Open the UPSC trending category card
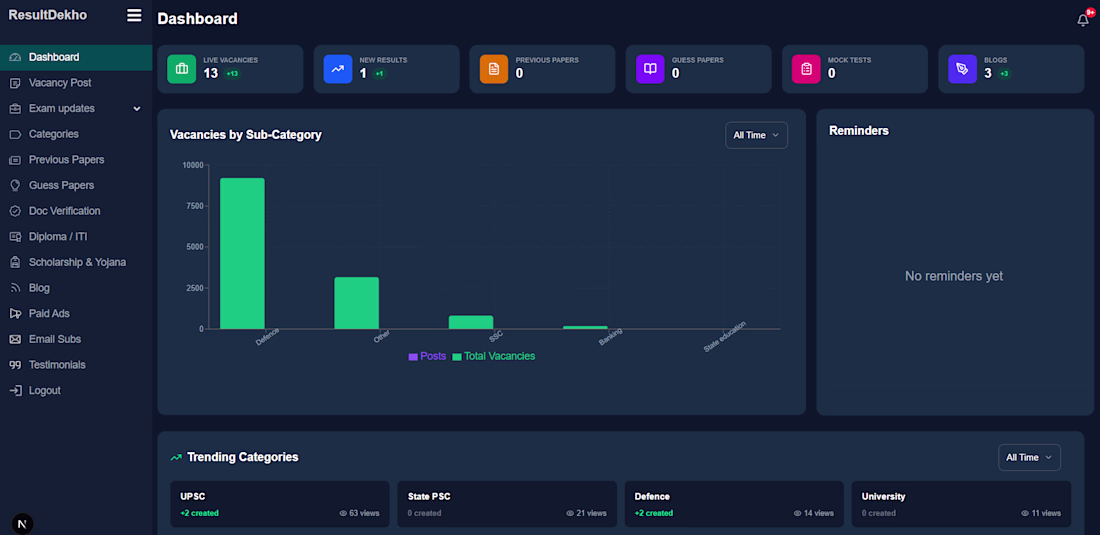 pyautogui.click(x=280, y=504)
